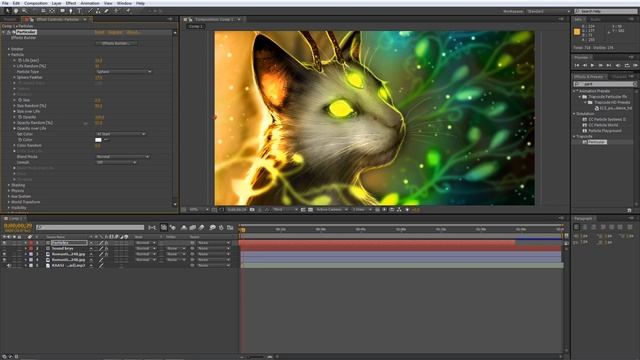Click the timeline layer search field
The height and width of the screenshot is (360, 640).
[x=90, y=227]
